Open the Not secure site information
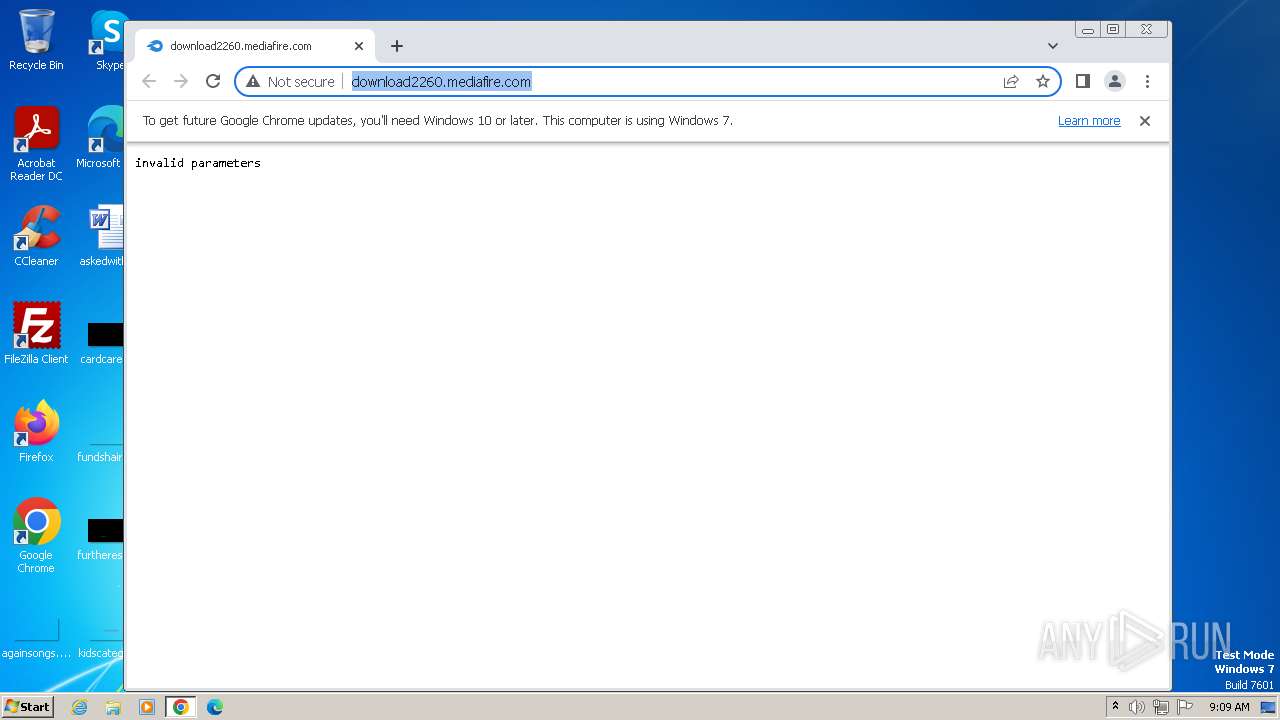Image resolution: width=1280 pixels, height=720 pixels. 290,81
